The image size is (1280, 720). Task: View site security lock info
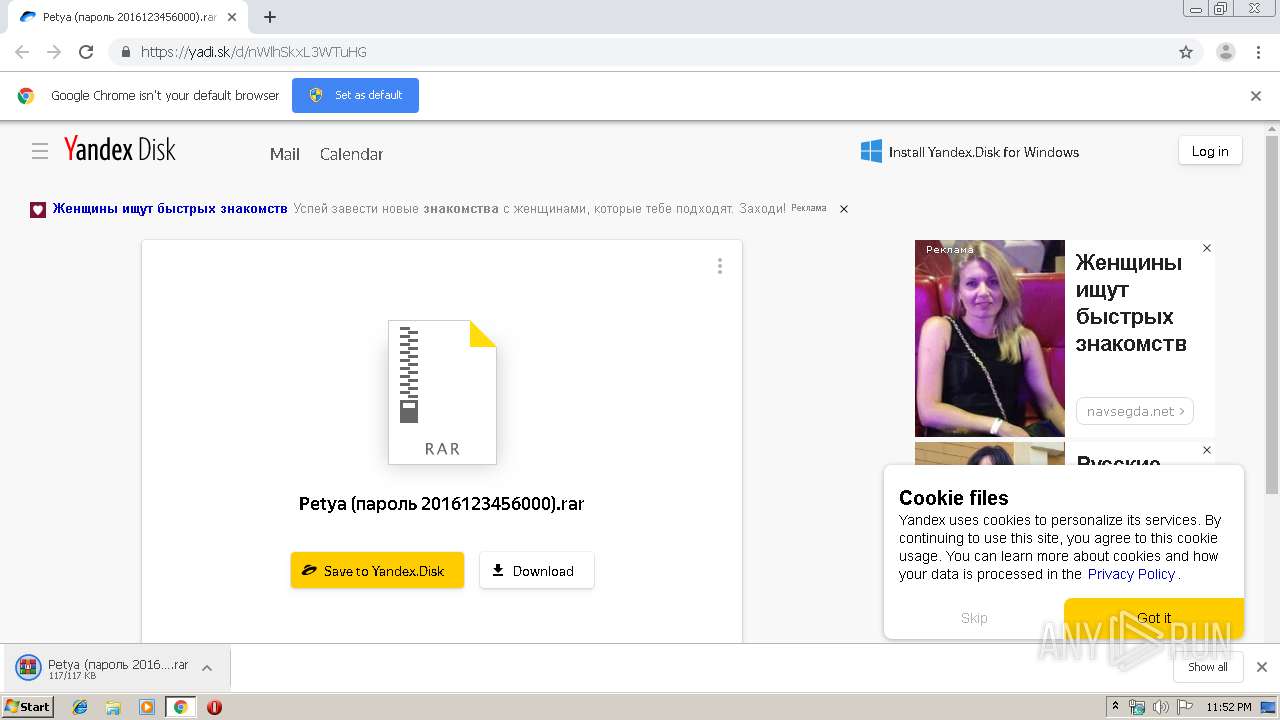(126, 52)
